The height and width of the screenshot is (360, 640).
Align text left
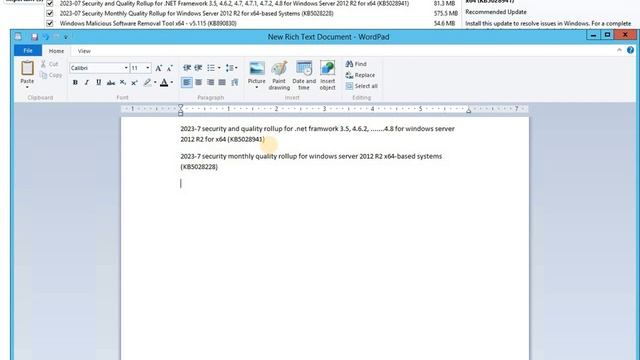(187, 82)
